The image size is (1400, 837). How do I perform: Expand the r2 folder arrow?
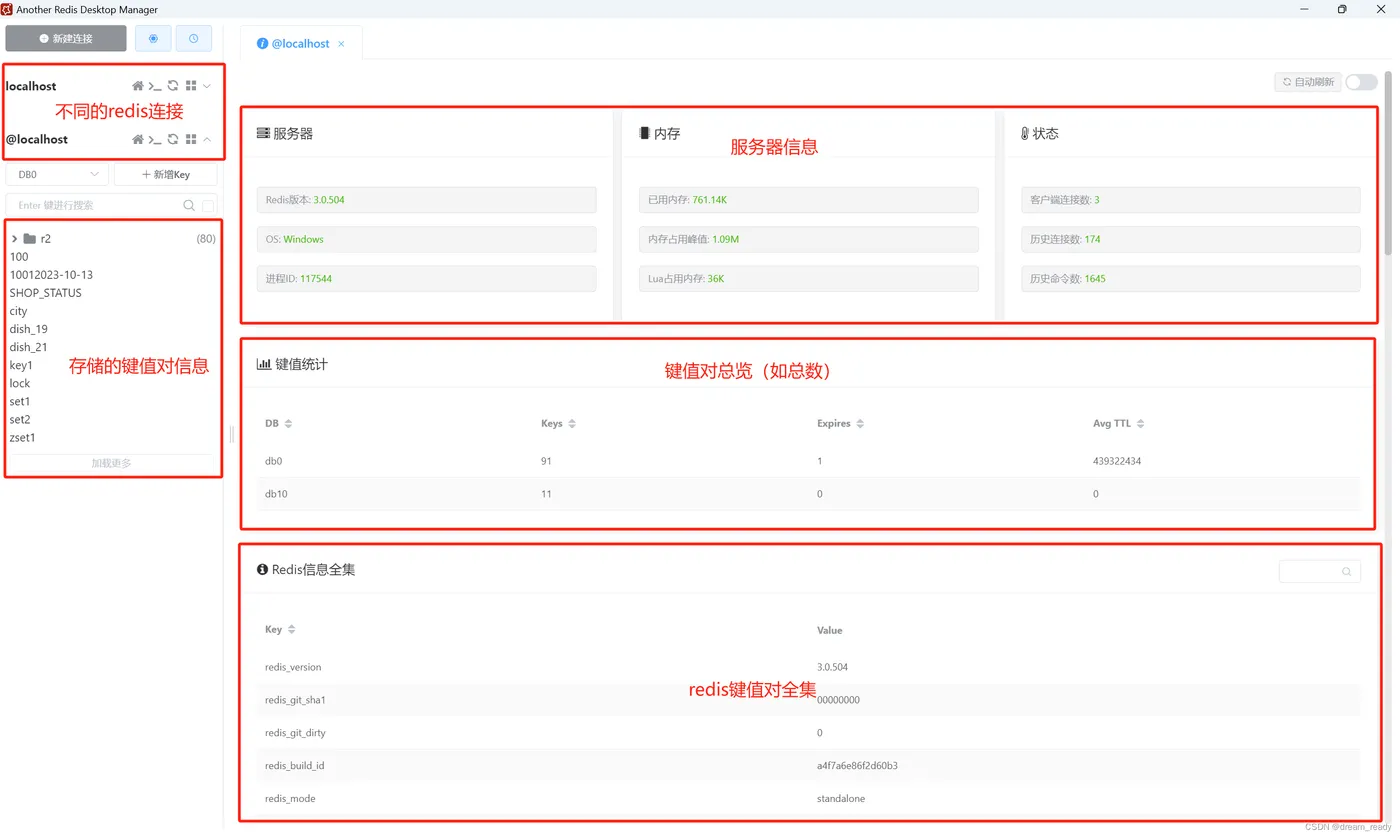[14, 239]
